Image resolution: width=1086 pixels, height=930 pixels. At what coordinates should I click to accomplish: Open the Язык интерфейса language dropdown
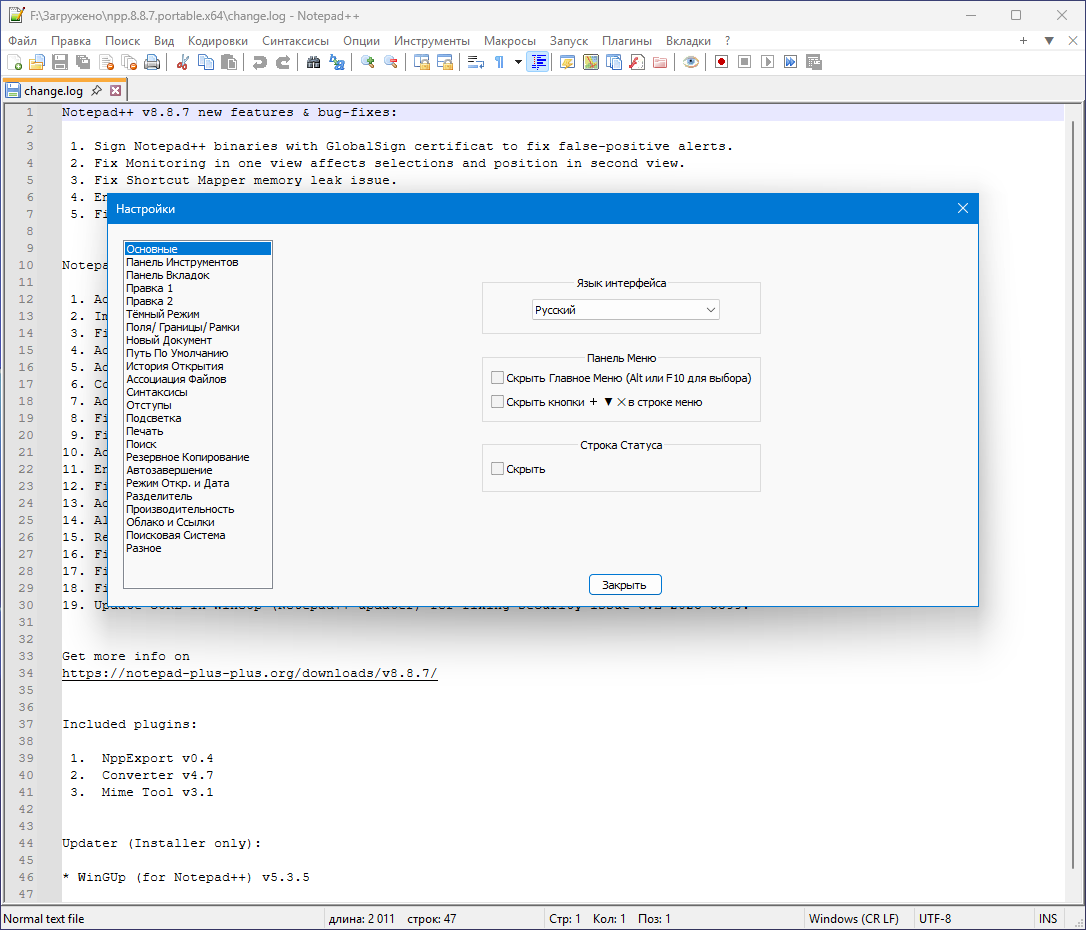point(625,310)
